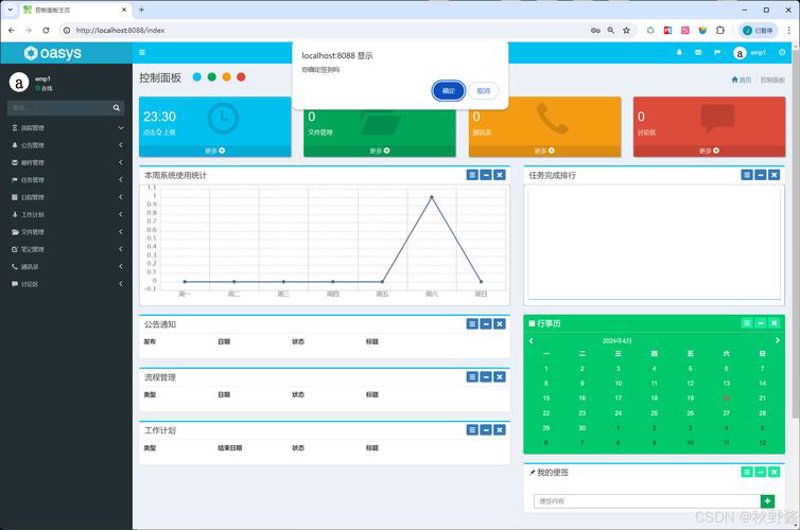Click 更多 on the blue attendance card
Image resolution: width=800 pixels, height=530 pixels.
tap(215, 151)
